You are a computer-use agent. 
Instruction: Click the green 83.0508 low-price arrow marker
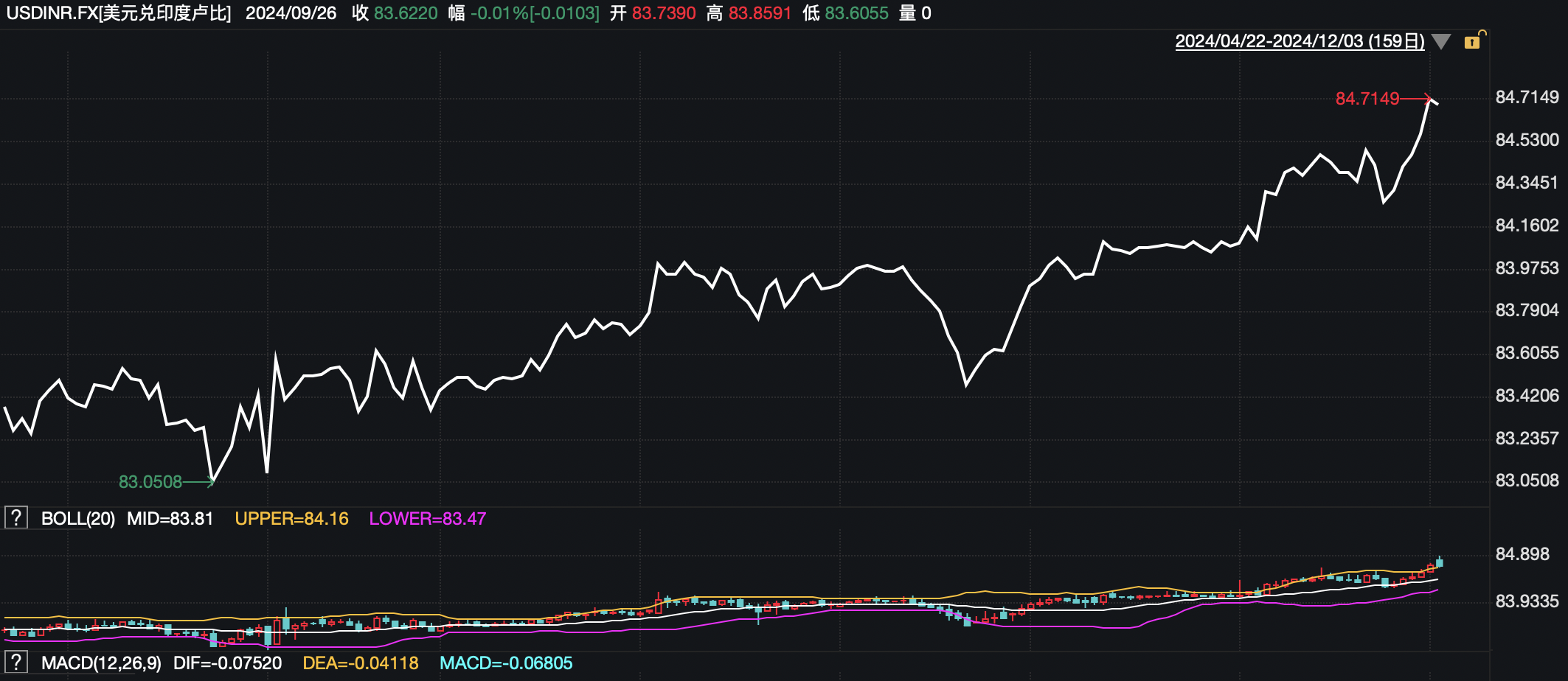coord(166,482)
